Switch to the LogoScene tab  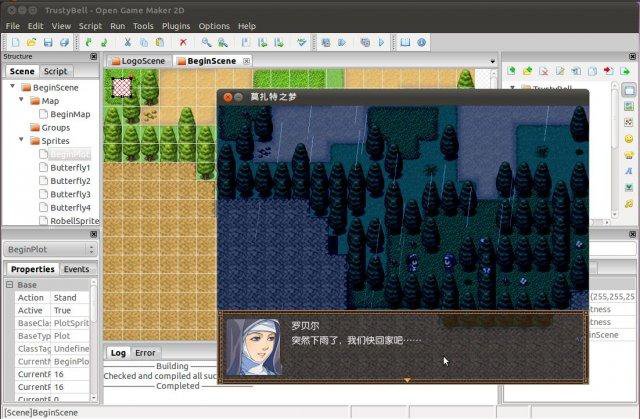coord(139,61)
